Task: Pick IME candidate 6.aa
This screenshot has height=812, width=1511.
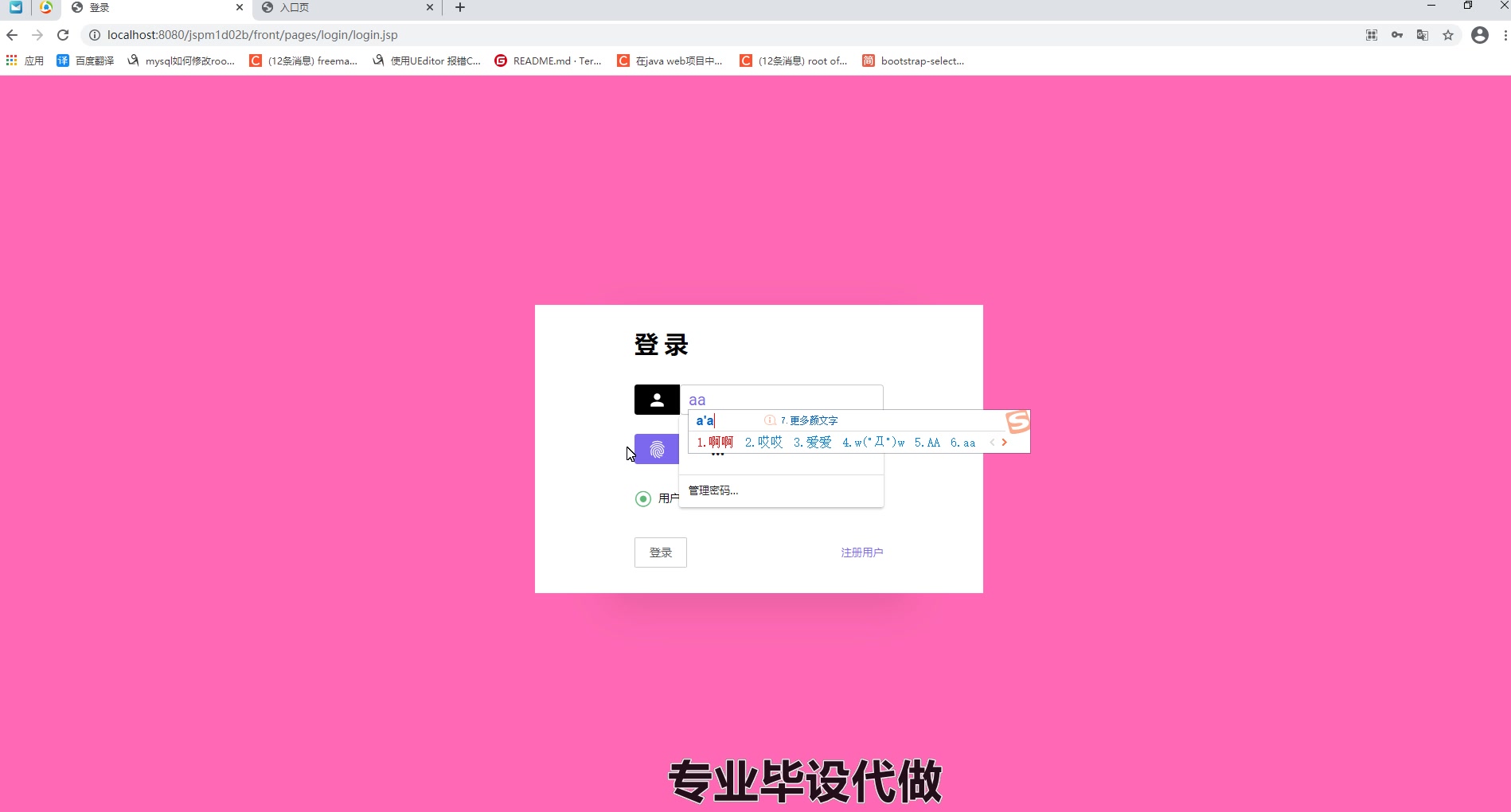Action: point(962,442)
